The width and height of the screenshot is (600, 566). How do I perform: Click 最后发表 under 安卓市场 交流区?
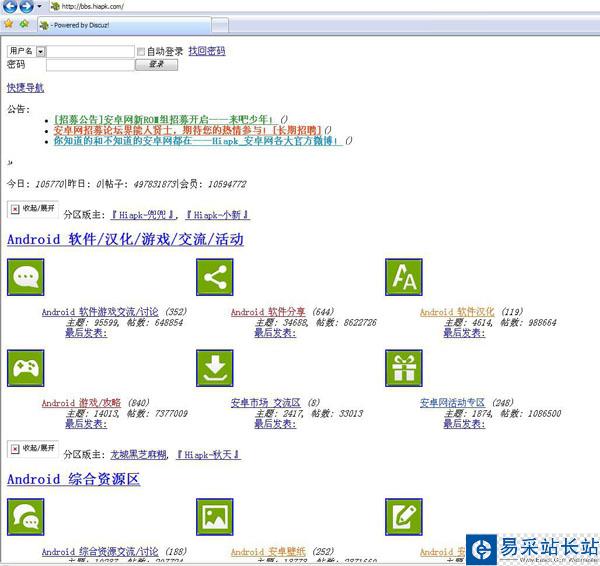point(275,424)
